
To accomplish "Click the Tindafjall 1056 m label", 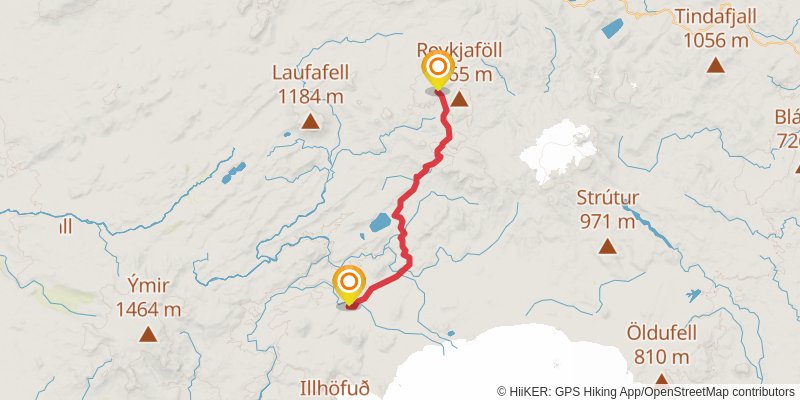I will (715, 28).
